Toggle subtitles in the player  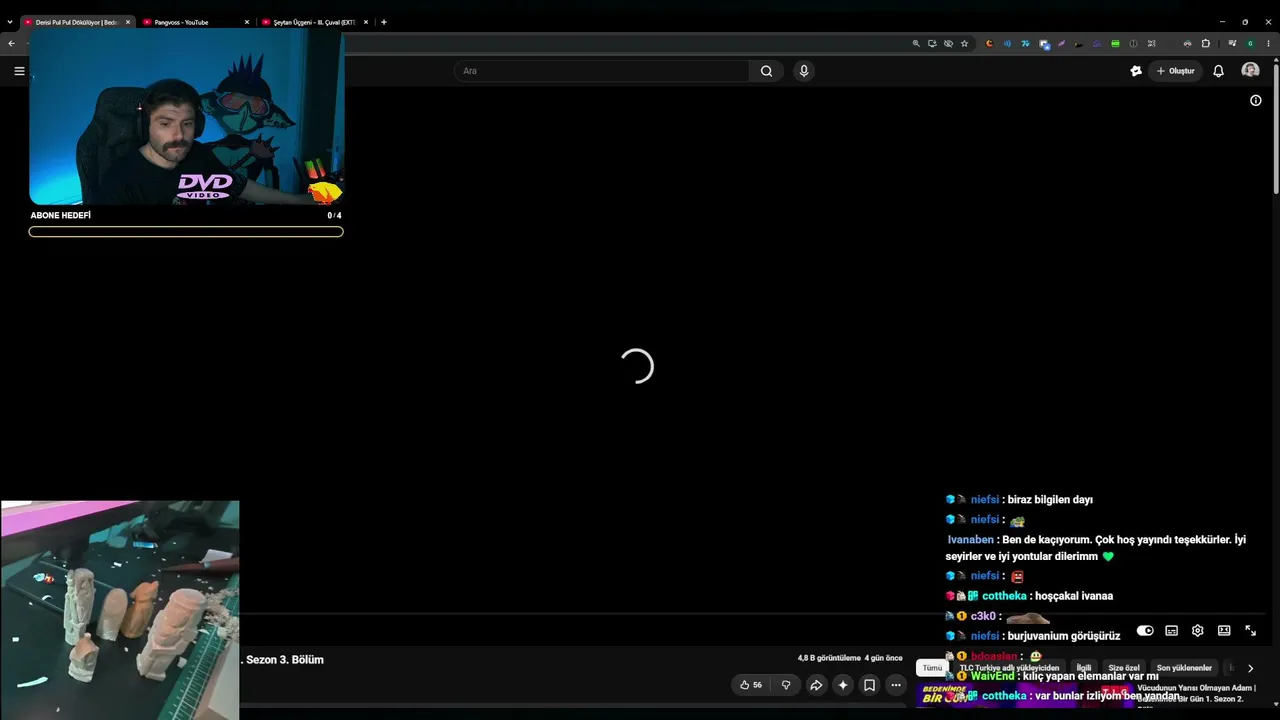(1172, 631)
